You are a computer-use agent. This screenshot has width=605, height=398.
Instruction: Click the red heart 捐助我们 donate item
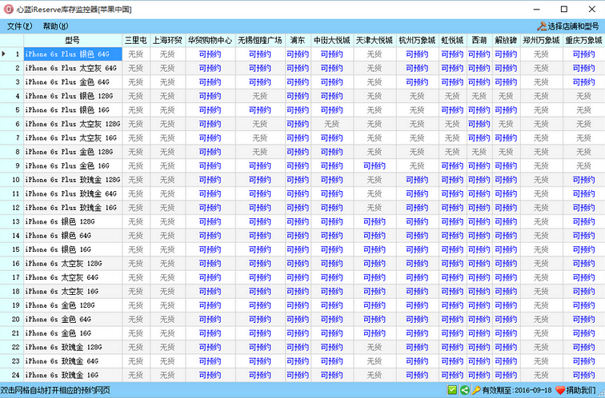tap(576, 390)
